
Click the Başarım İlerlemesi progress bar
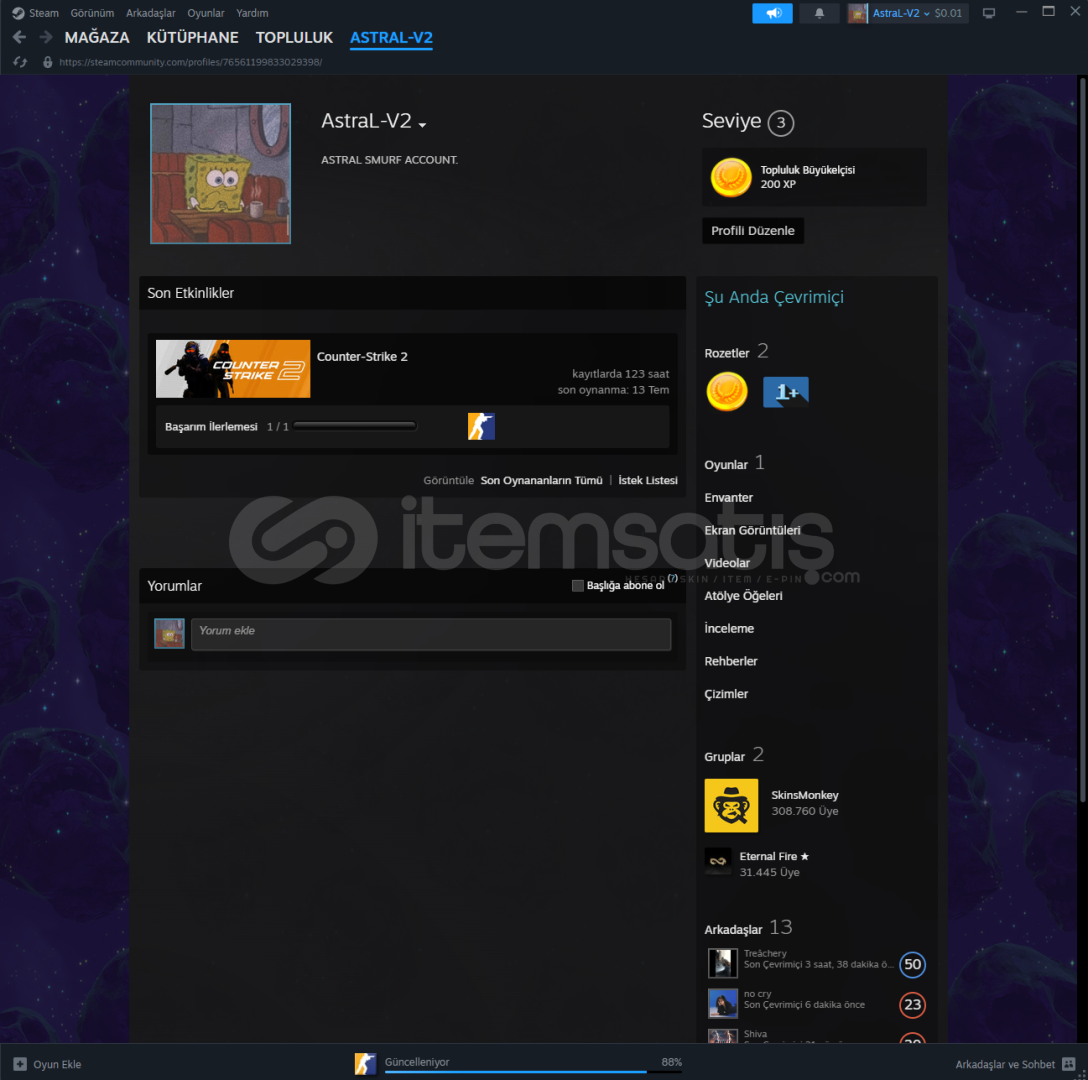355,426
